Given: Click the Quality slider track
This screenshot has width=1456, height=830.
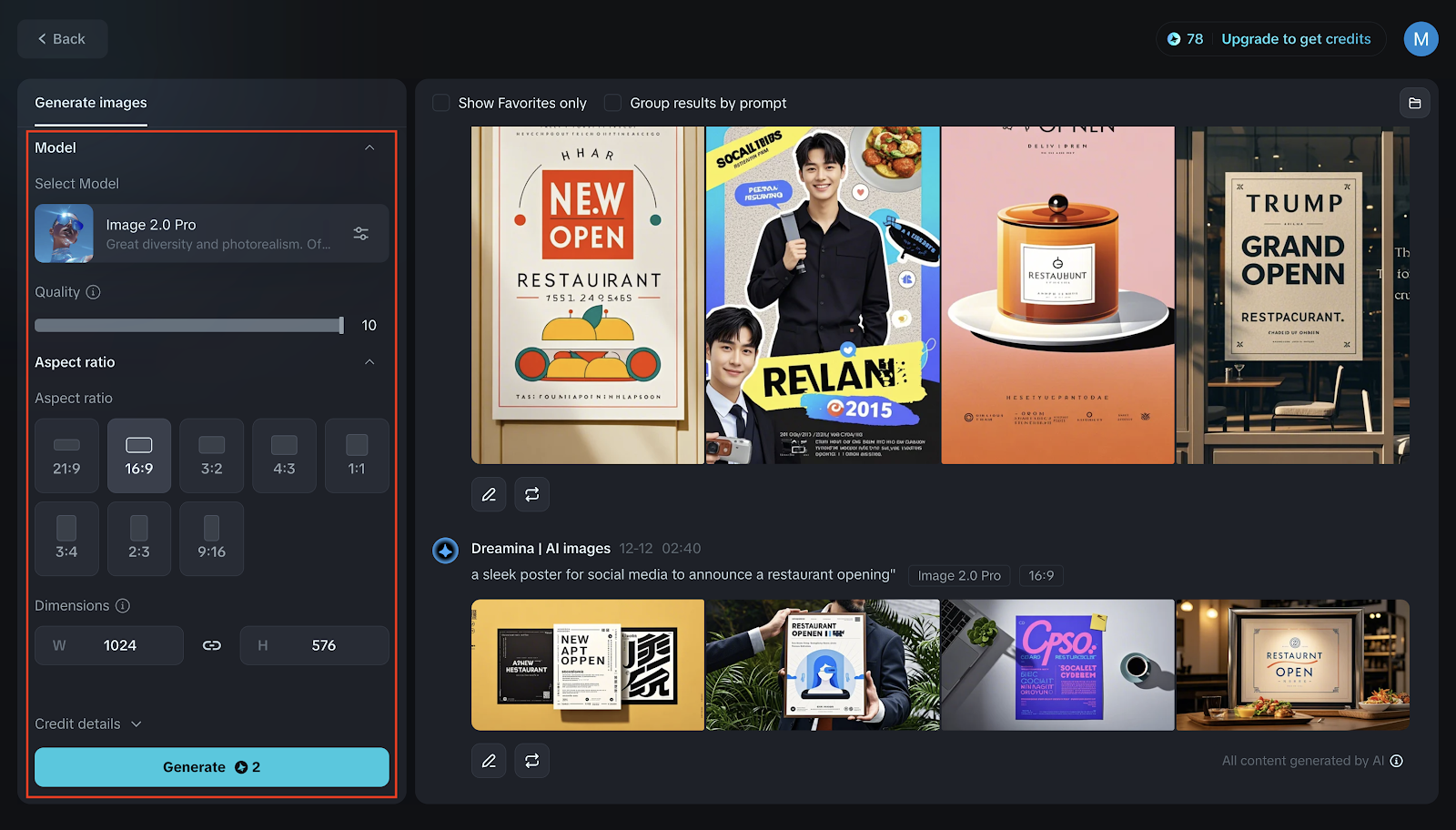Looking at the screenshot, I should tap(189, 325).
